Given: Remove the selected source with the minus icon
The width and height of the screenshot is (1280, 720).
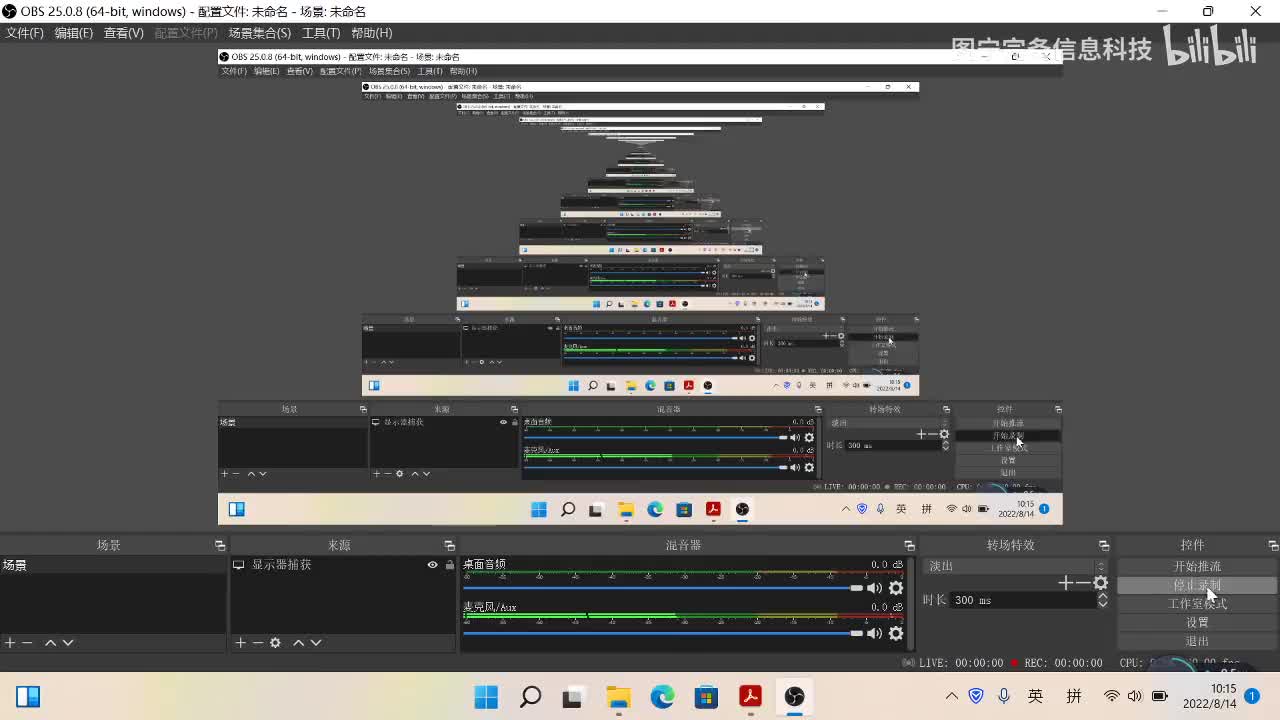Looking at the screenshot, I should [257, 643].
